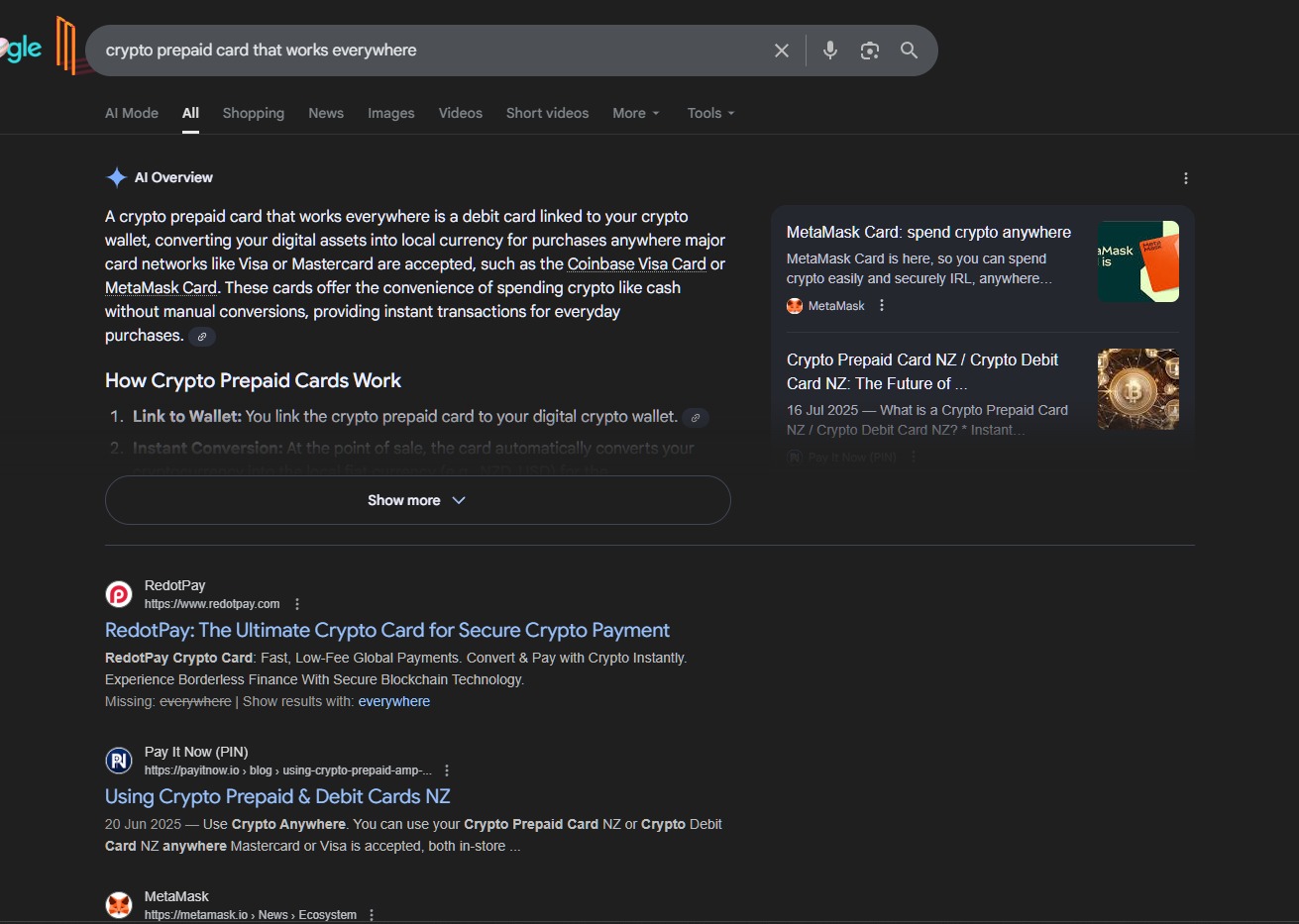Click the RedotPay site favicon
The height and width of the screenshot is (924, 1299).
[x=119, y=594]
